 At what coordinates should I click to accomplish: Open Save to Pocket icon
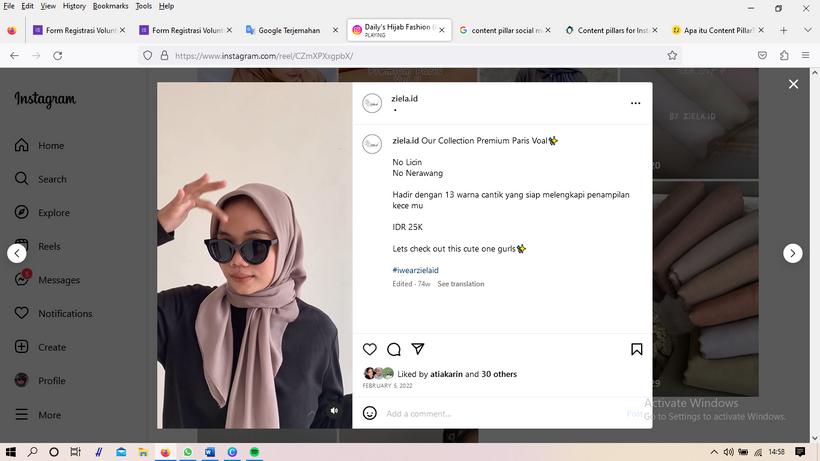click(x=762, y=55)
